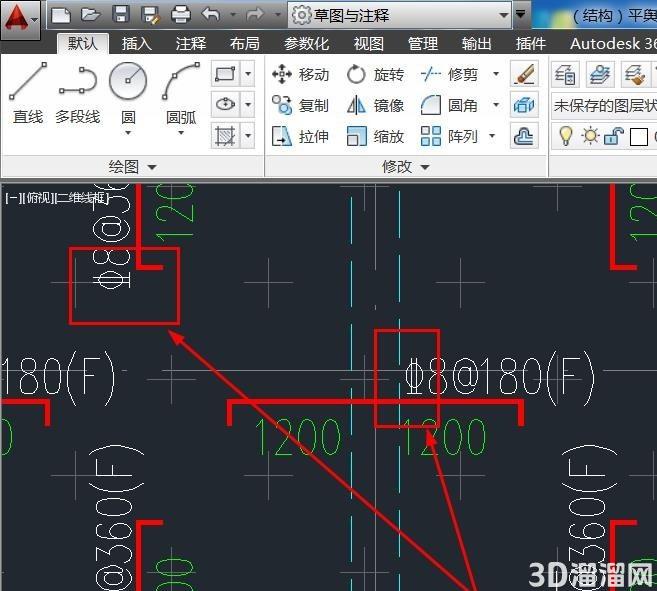The image size is (657, 591).
Task: Select the erase tool icon
Action: point(524,74)
